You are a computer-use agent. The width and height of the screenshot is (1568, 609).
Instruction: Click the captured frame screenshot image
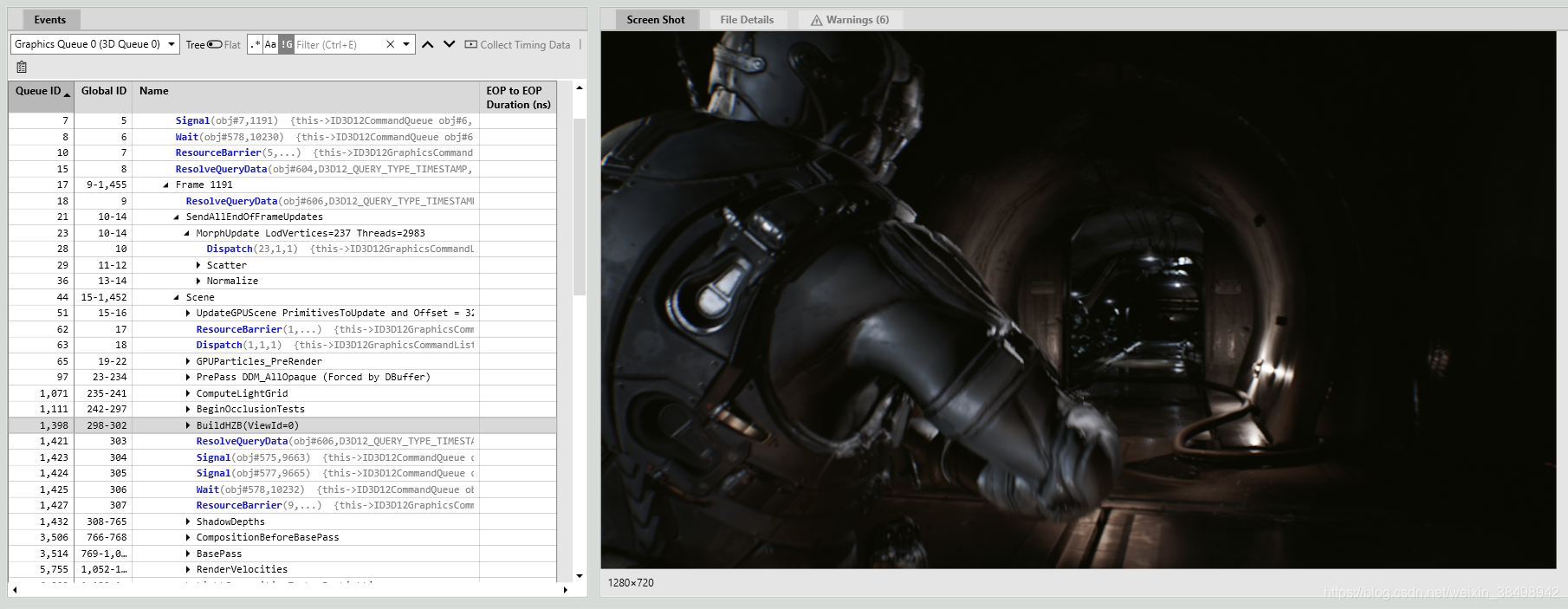point(1079,300)
